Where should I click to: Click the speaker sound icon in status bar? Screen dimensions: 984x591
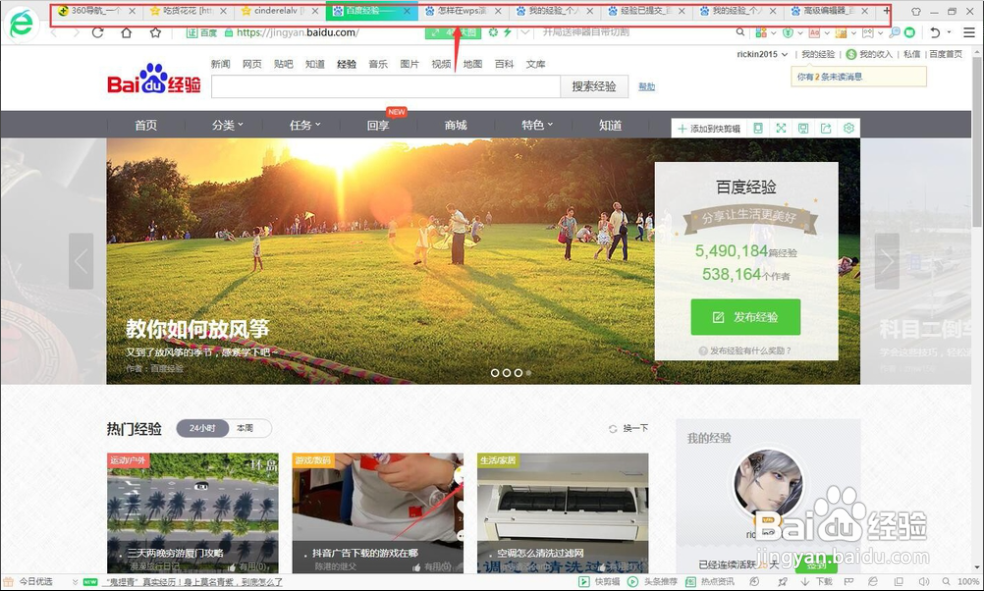pos(924,582)
